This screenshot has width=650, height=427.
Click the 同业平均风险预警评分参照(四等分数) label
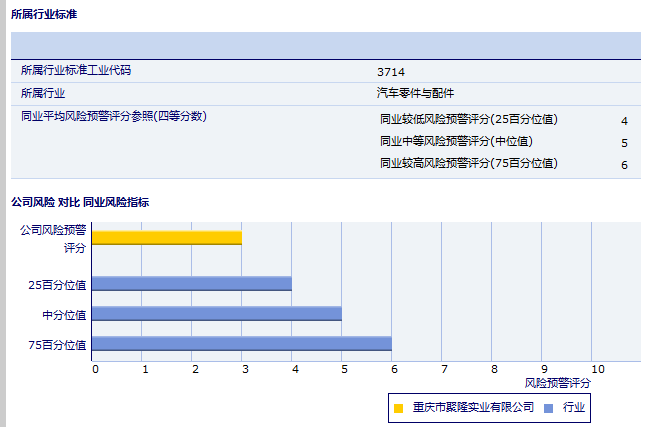pyautogui.click(x=114, y=116)
